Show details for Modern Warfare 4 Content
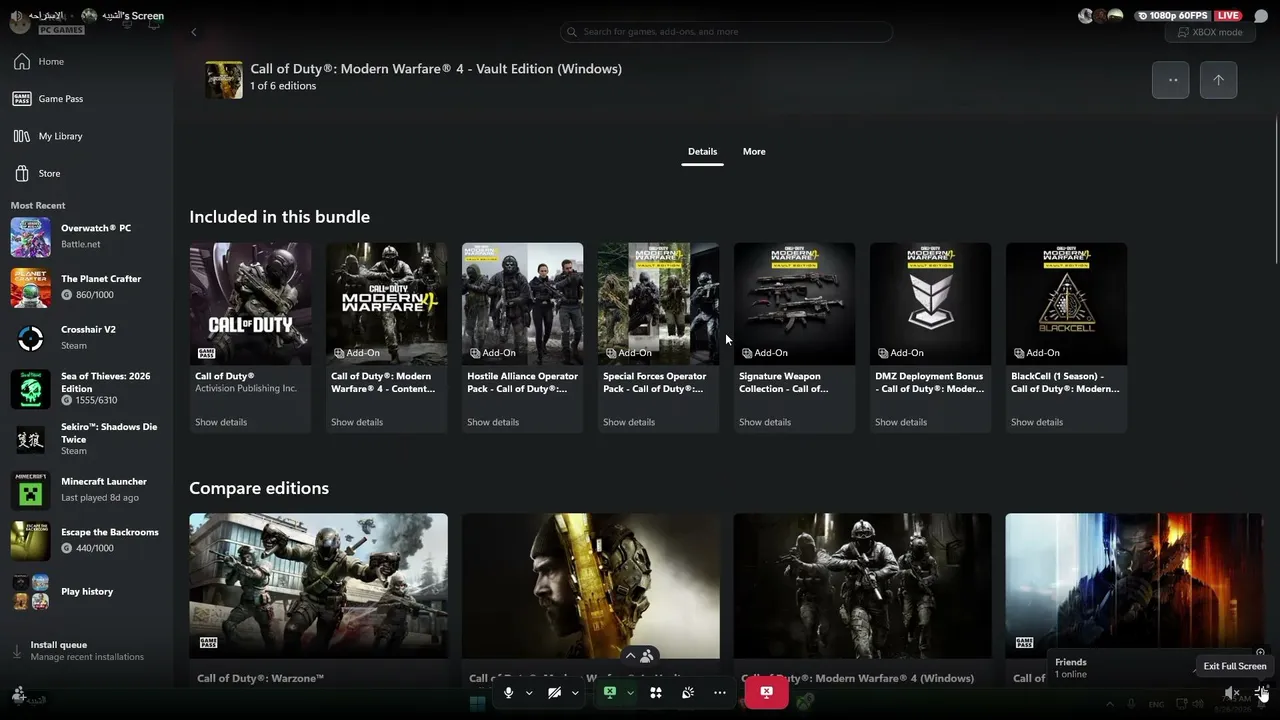This screenshot has height=720, width=1280. [x=357, y=422]
